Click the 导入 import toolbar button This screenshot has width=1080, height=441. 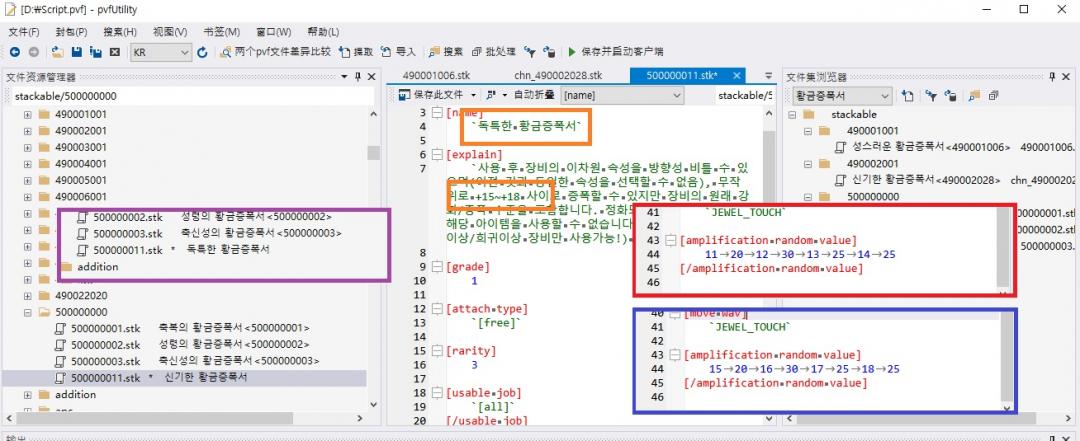pyautogui.click(x=399, y=51)
